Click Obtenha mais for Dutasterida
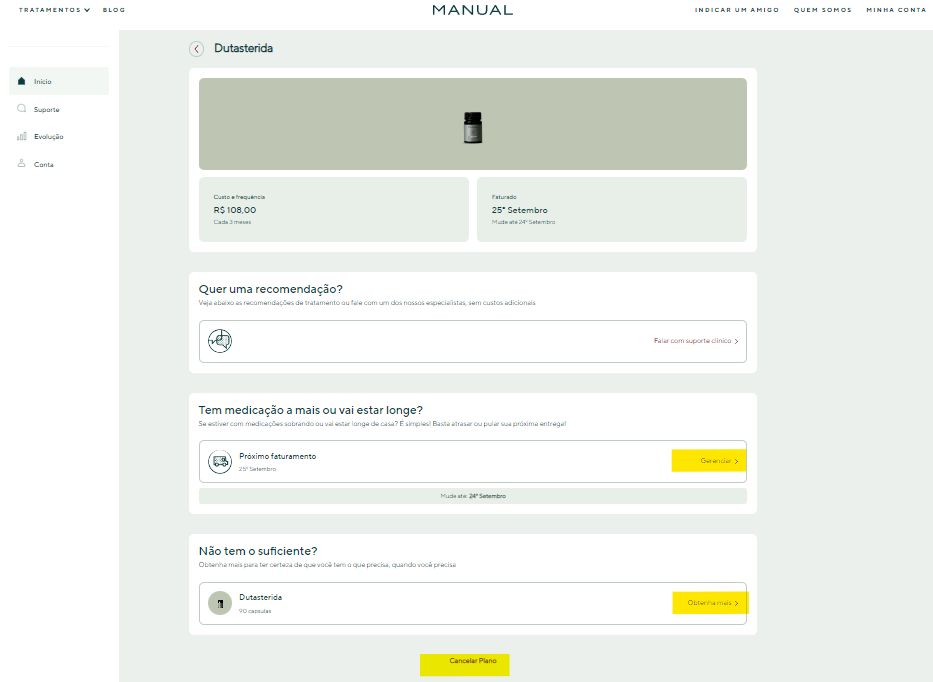The image size is (933, 682). click(x=710, y=603)
